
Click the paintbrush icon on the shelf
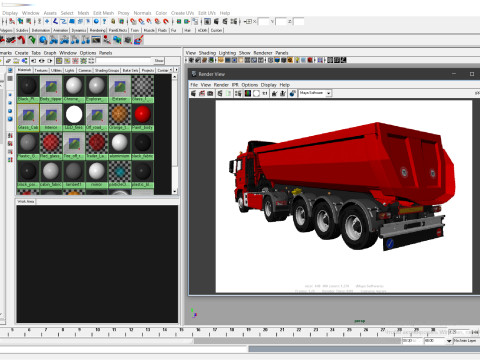click(x=139, y=40)
